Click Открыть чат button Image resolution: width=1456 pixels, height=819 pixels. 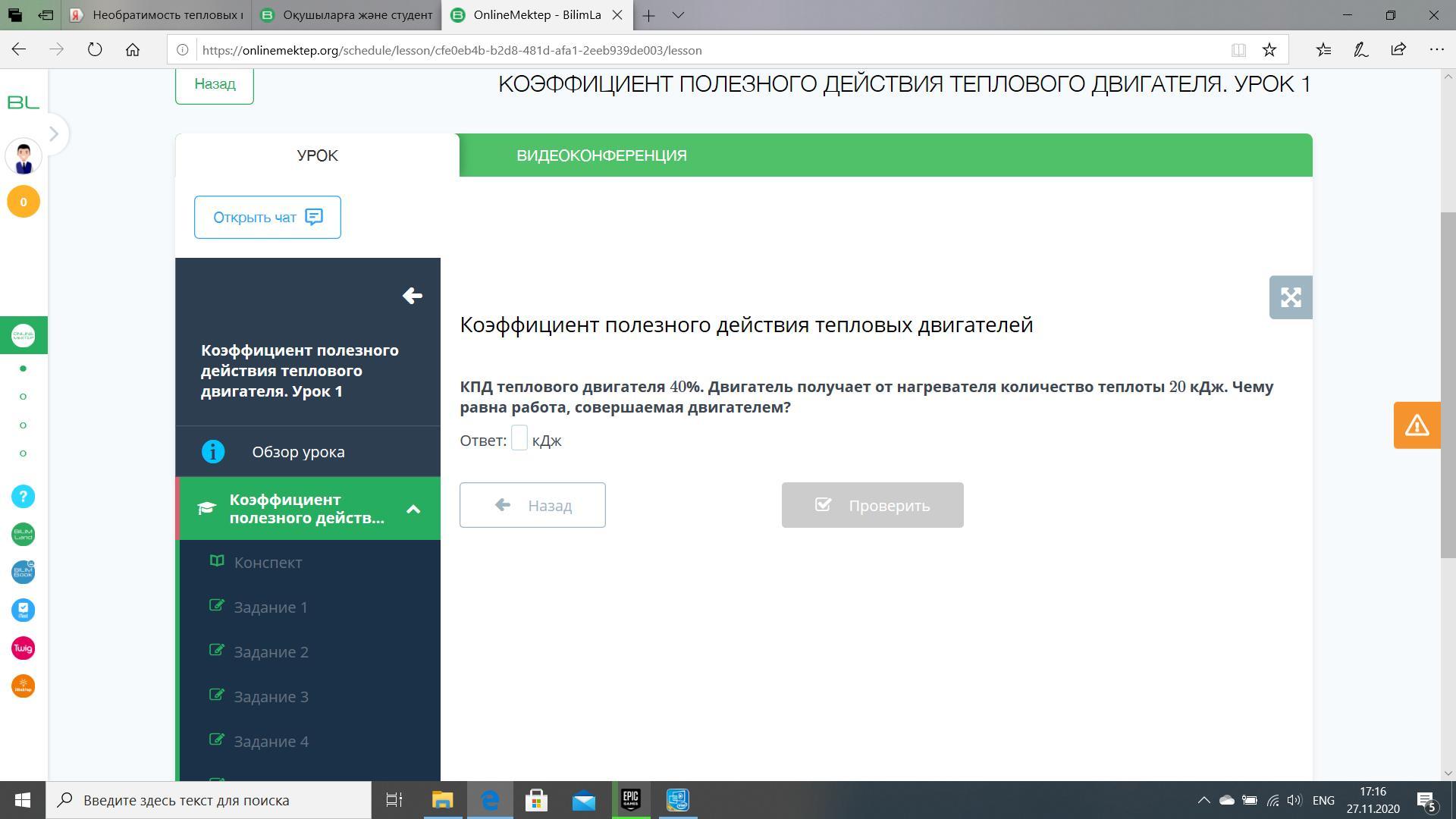click(267, 218)
